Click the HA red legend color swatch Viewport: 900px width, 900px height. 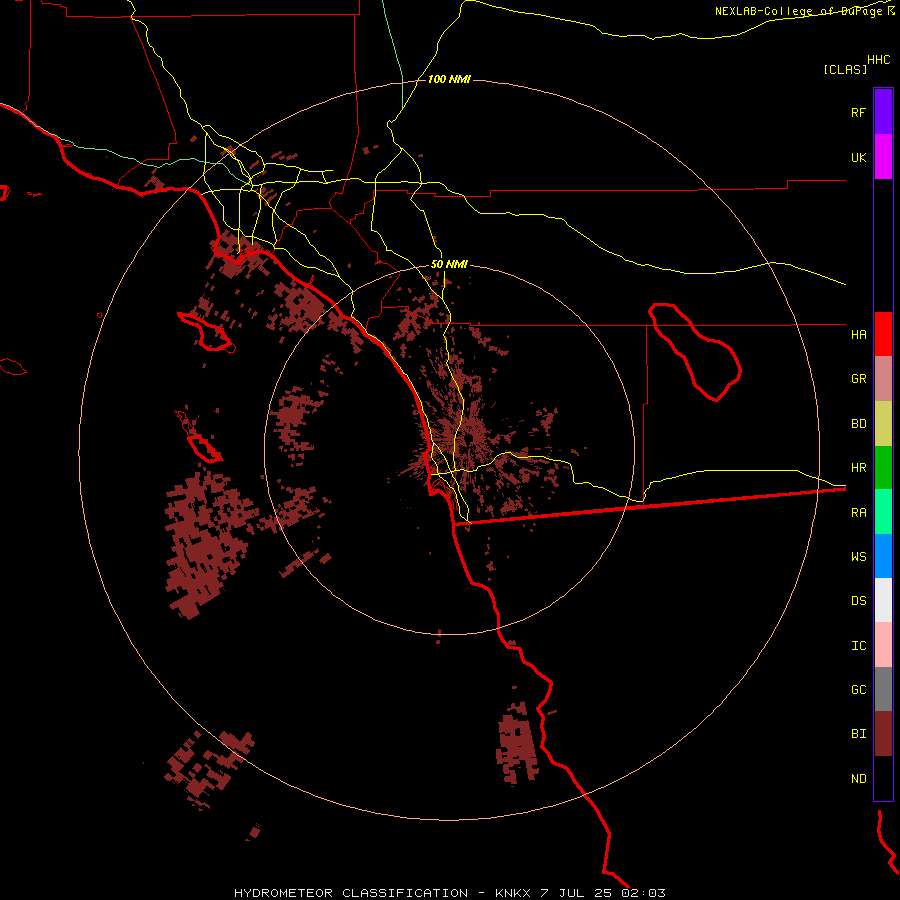pyautogui.click(x=883, y=334)
